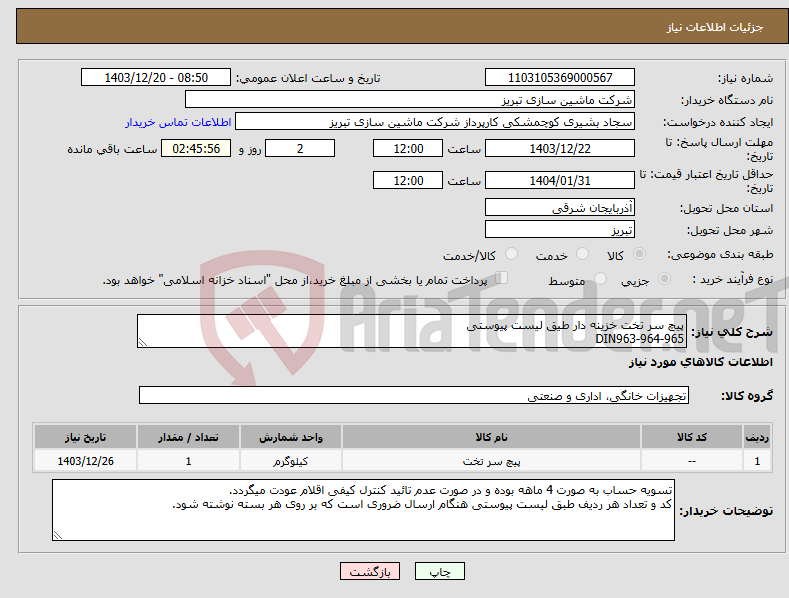Click the کد کالا column header
The width and height of the screenshot is (789, 598).
692,437
